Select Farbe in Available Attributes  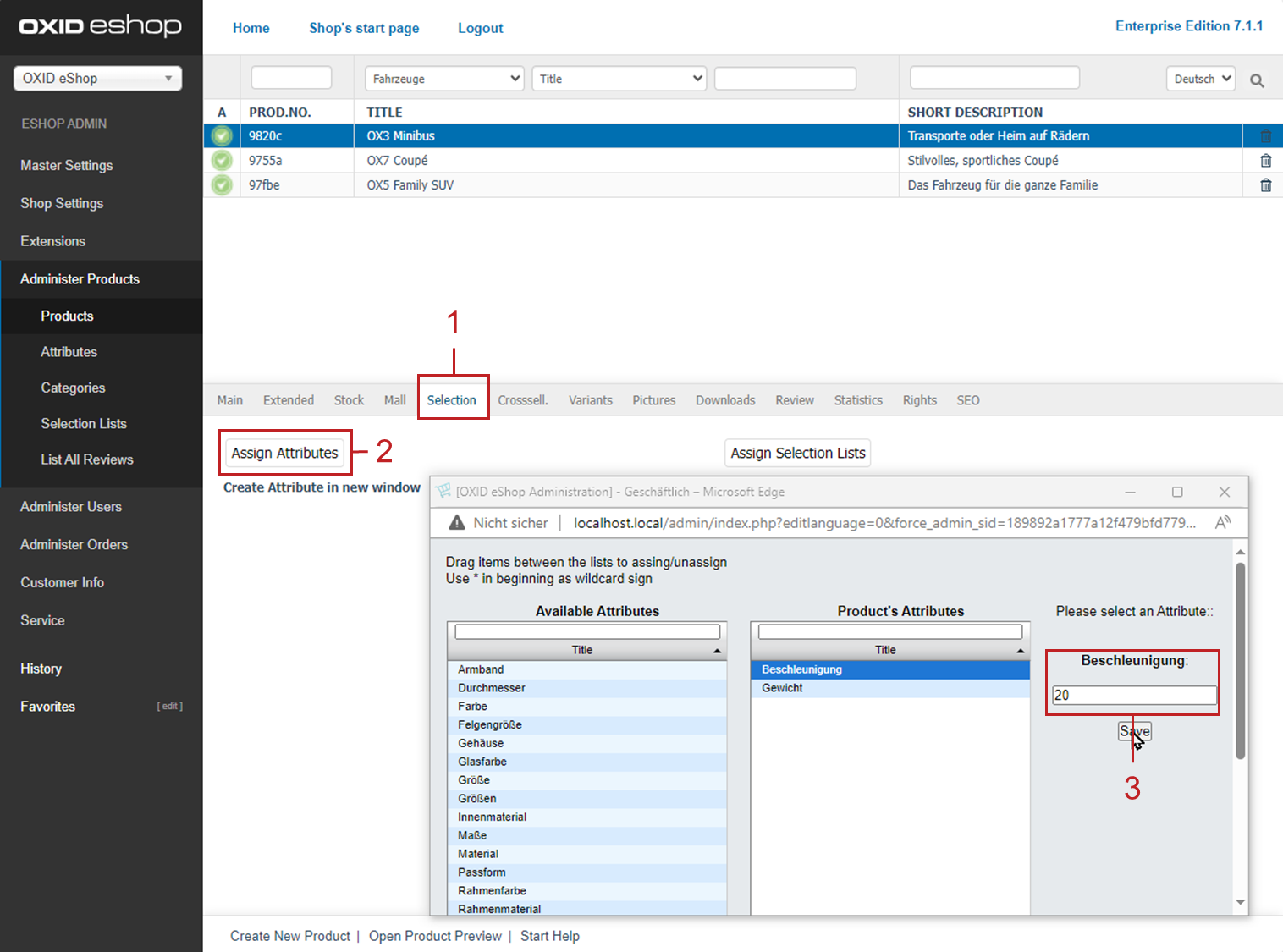[x=587, y=707]
